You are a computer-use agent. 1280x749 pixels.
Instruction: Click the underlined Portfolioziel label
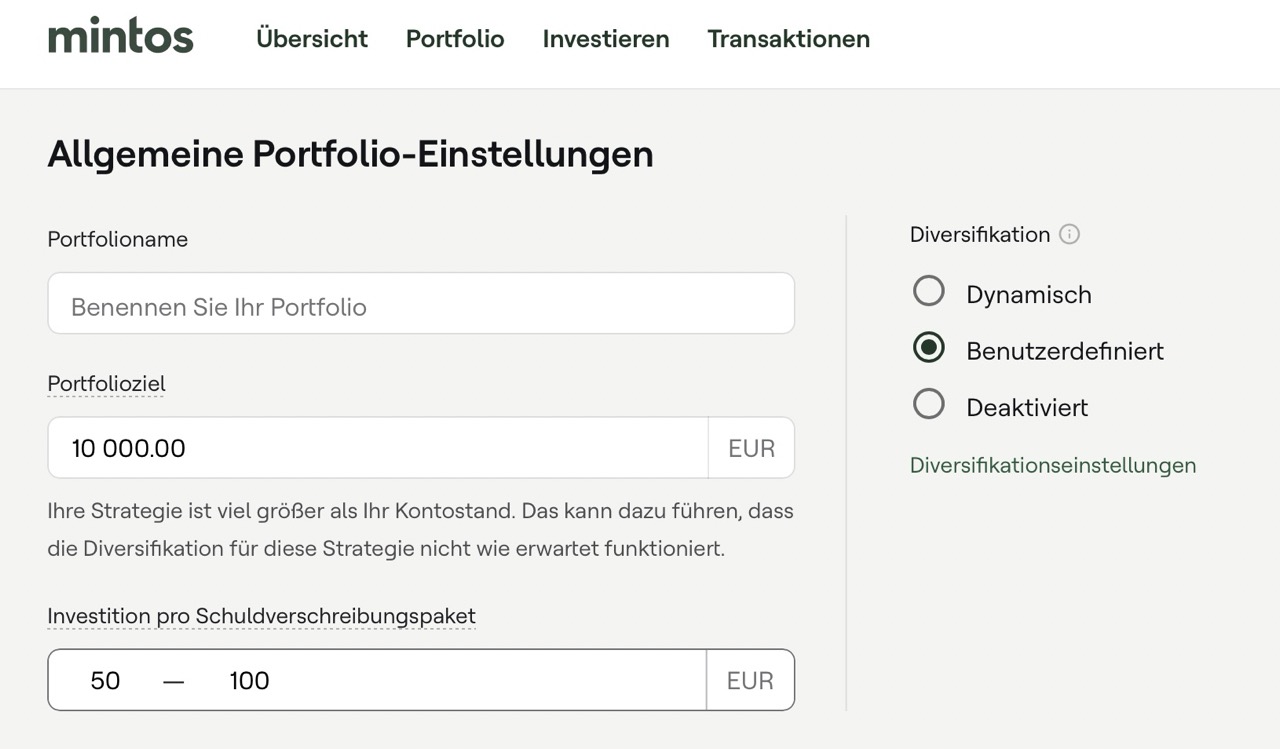[x=105, y=383]
